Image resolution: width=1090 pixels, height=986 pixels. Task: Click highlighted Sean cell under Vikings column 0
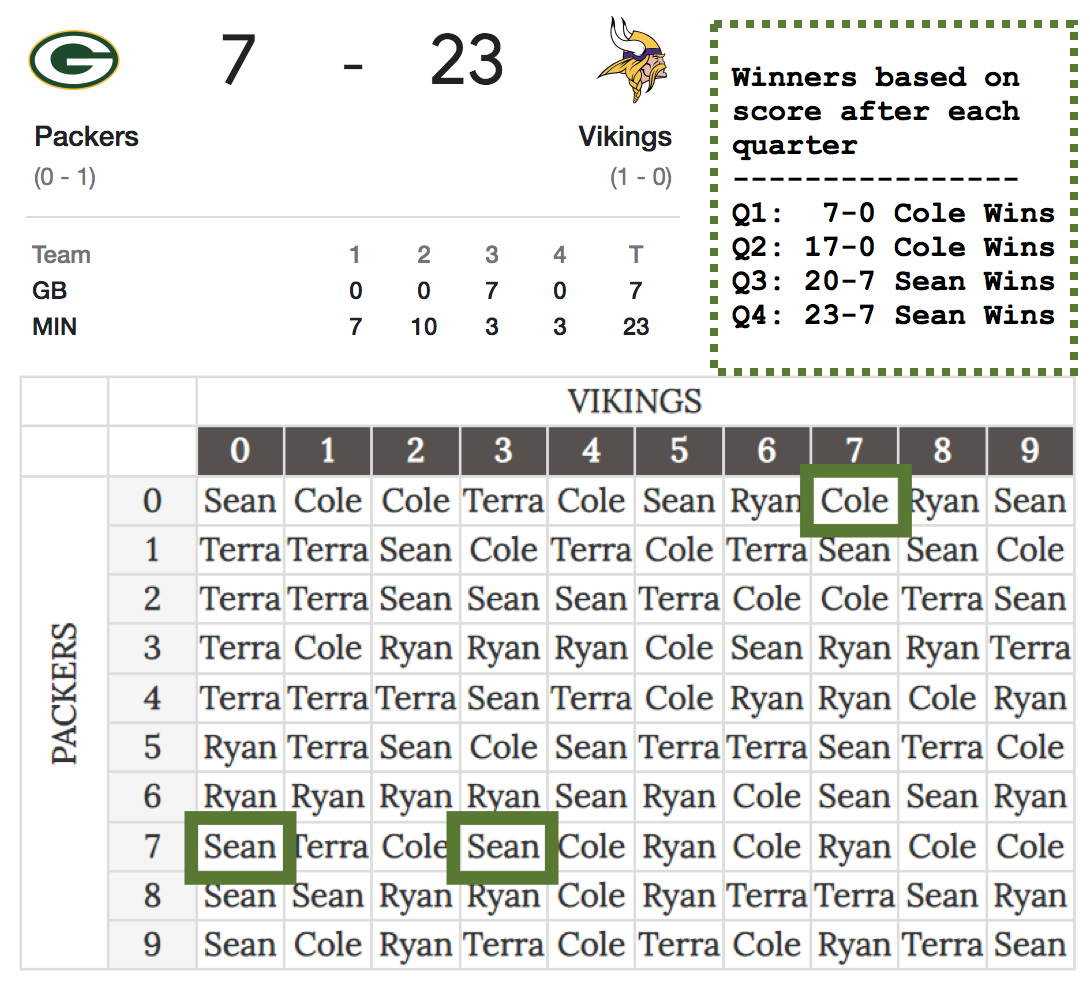coord(240,847)
